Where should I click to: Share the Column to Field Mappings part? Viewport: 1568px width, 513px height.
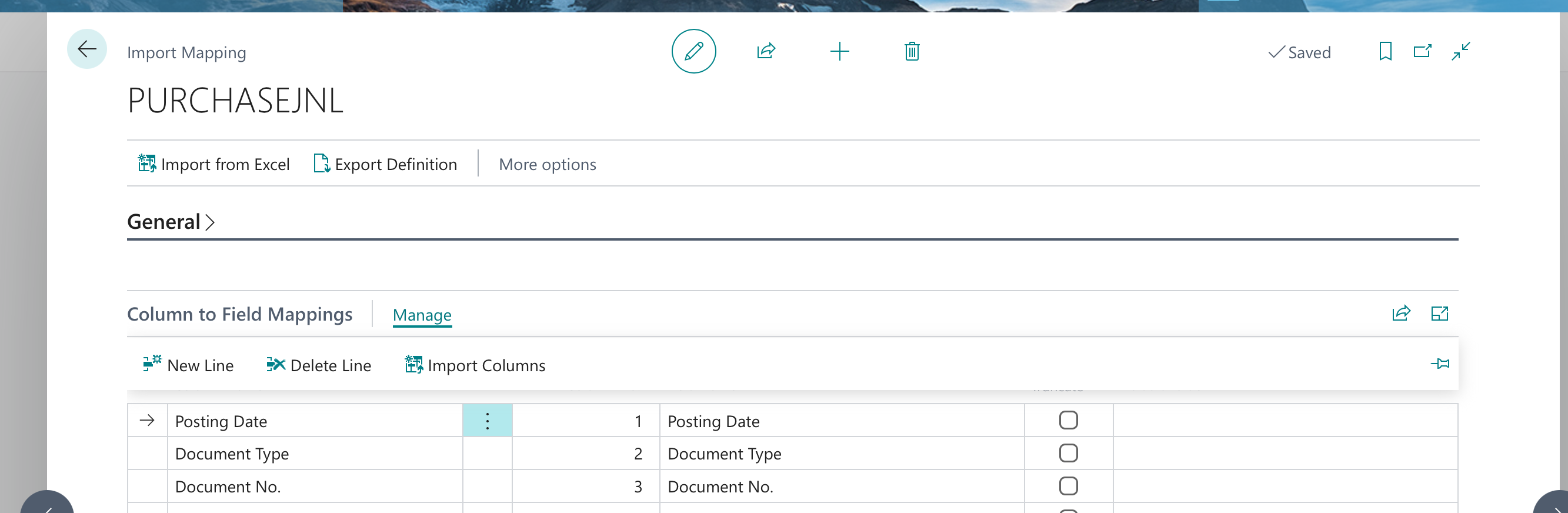(x=1400, y=314)
